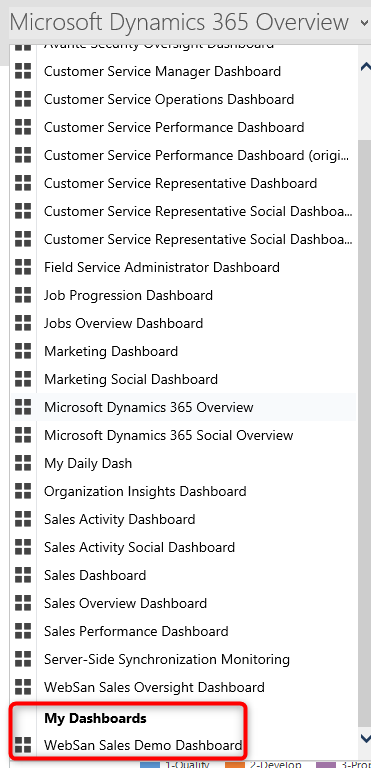Image resolution: width=371 pixels, height=768 pixels.
Task: Click icon beside Field Service Administrator Dashboard
Action: tap(23, 267)
